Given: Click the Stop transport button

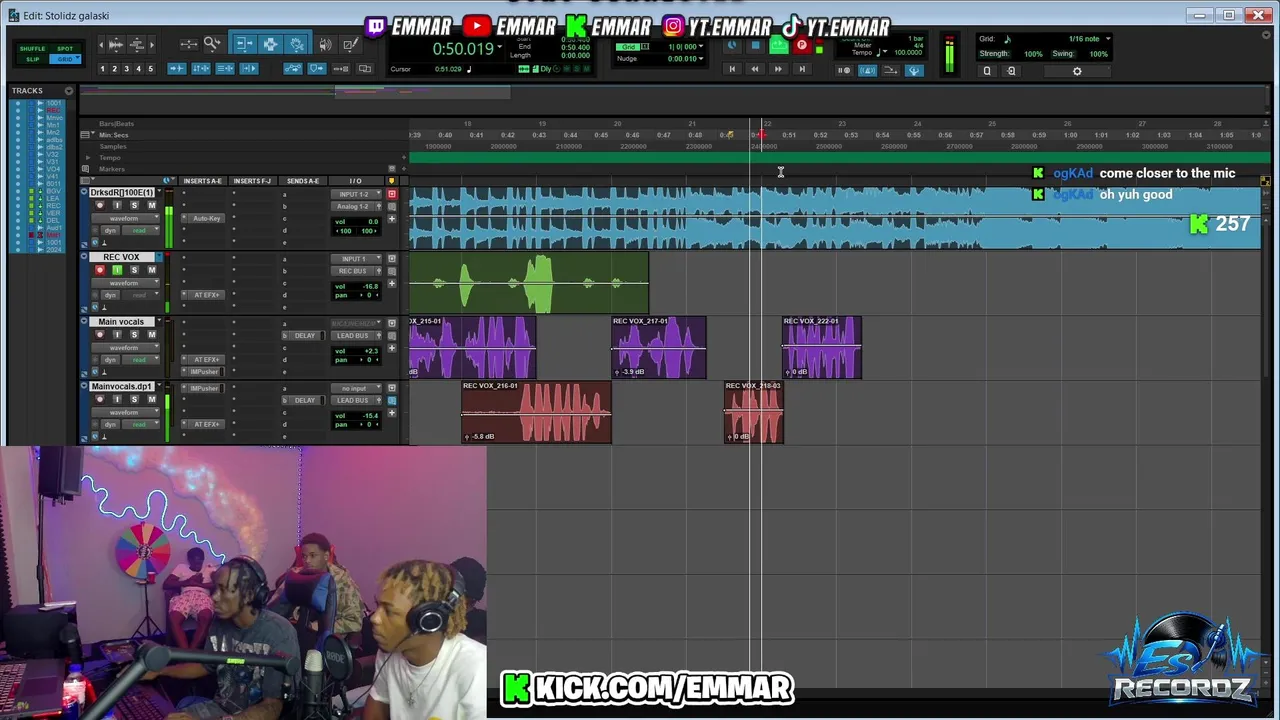Looking at the screenshot, I should (755, 45).
